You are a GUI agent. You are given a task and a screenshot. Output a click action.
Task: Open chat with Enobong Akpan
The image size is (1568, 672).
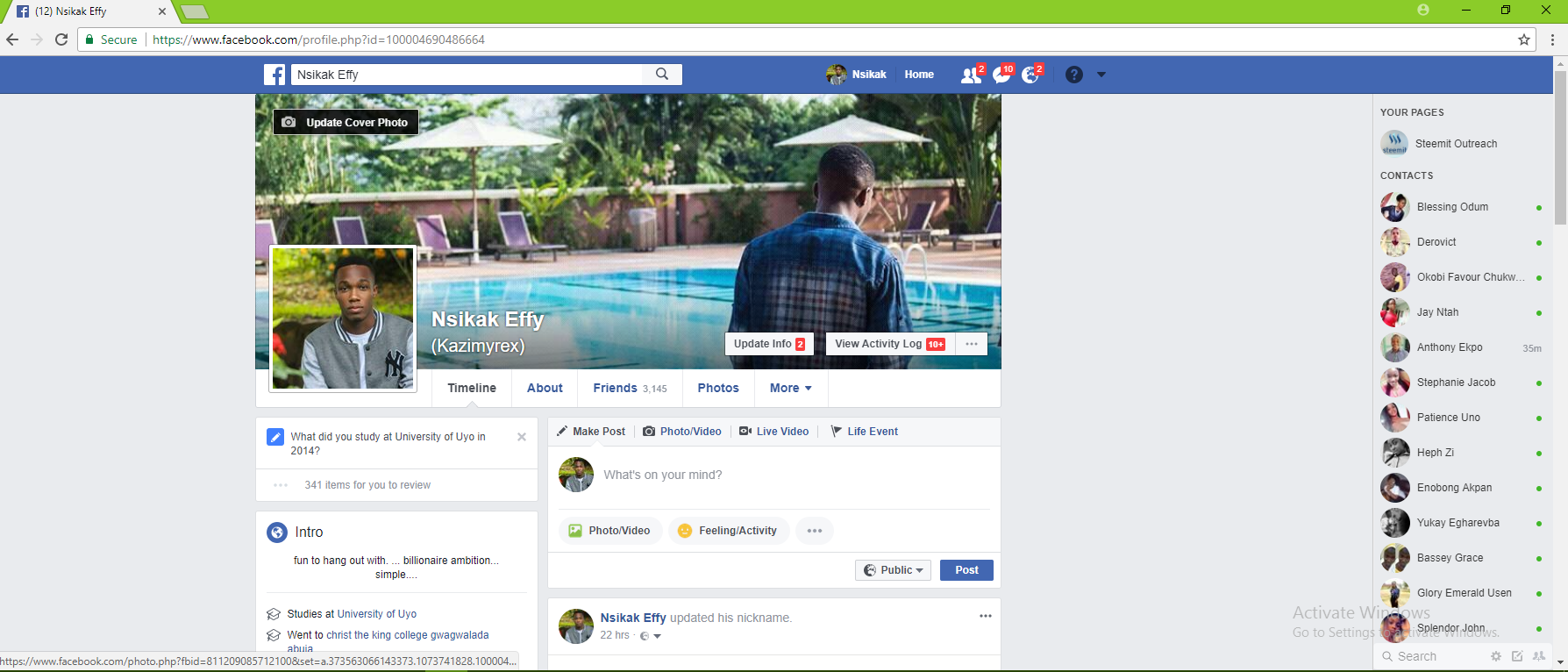point(1461,488)
